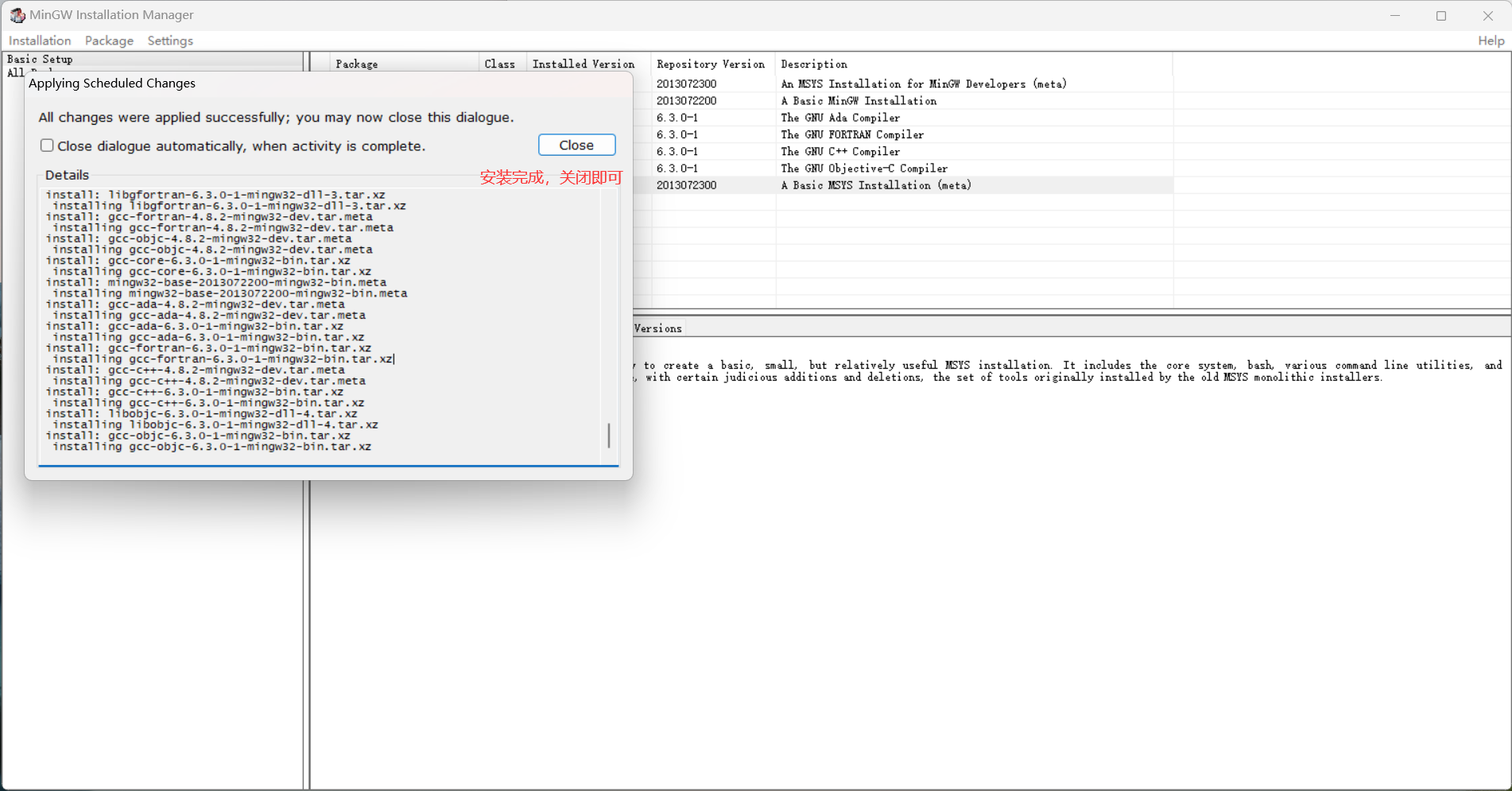Screen dimensions: 1512x791
Task: Minimize the MinGW Installation Manager window
Action: [1395, 15]
